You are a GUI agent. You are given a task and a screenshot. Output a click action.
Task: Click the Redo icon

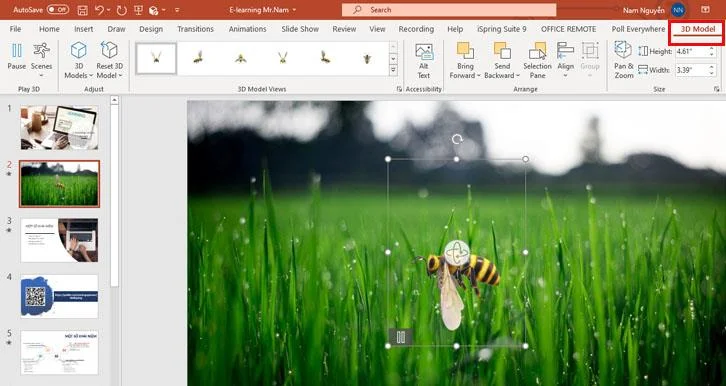[x=121, y=10]
